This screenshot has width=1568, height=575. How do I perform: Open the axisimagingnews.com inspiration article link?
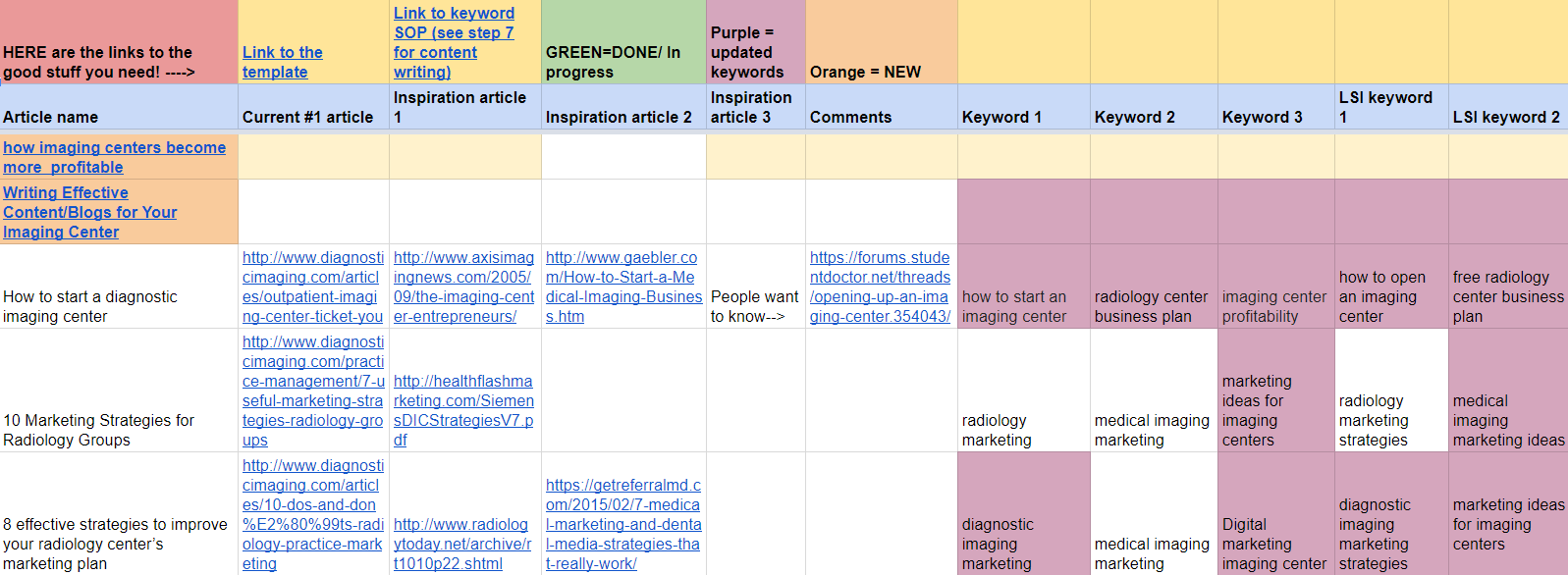(x=464, y=287)
